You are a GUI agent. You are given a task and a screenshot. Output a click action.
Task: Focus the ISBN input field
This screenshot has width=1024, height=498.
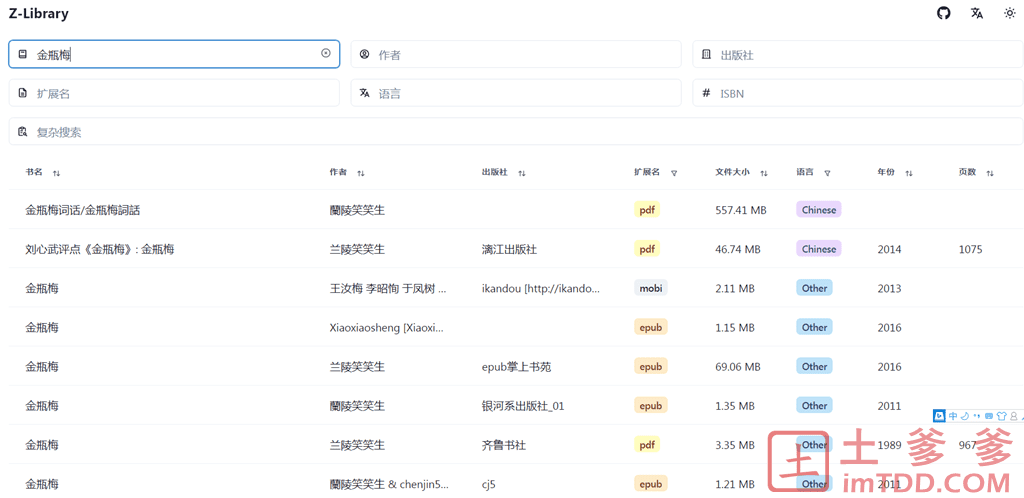pos(858,93)
